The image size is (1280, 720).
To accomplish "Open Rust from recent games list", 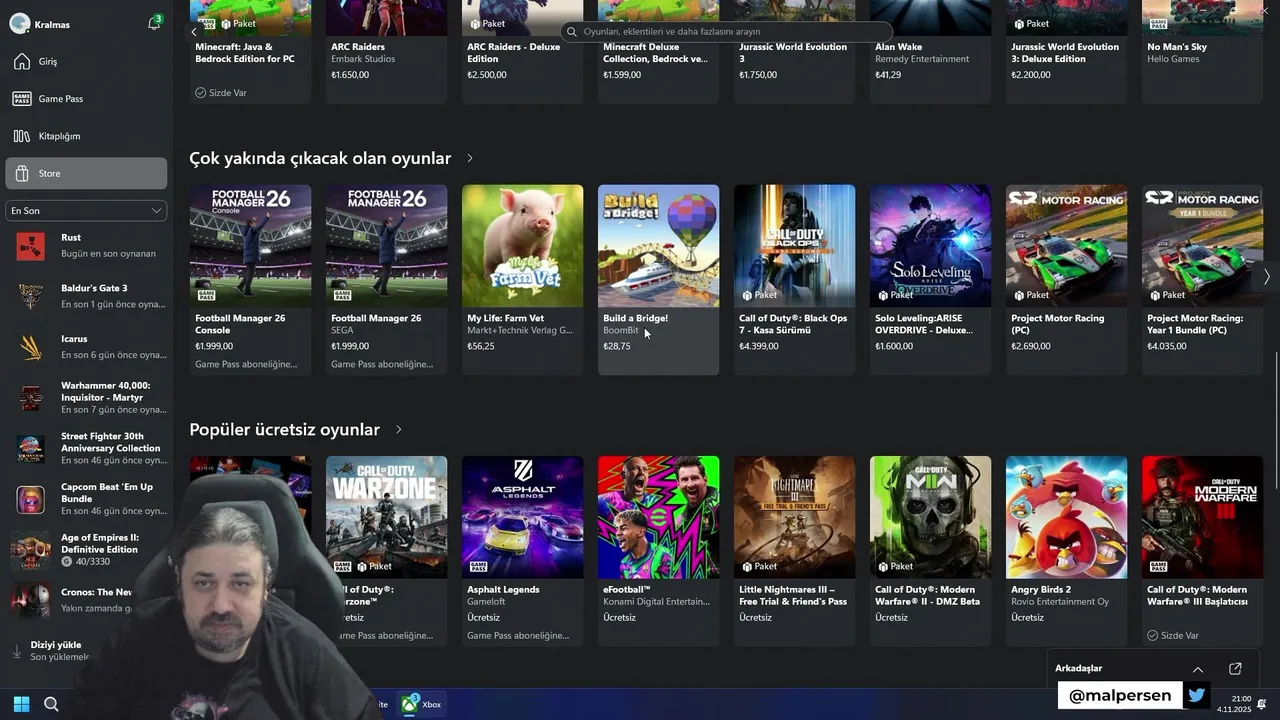I will click(86, 245).
